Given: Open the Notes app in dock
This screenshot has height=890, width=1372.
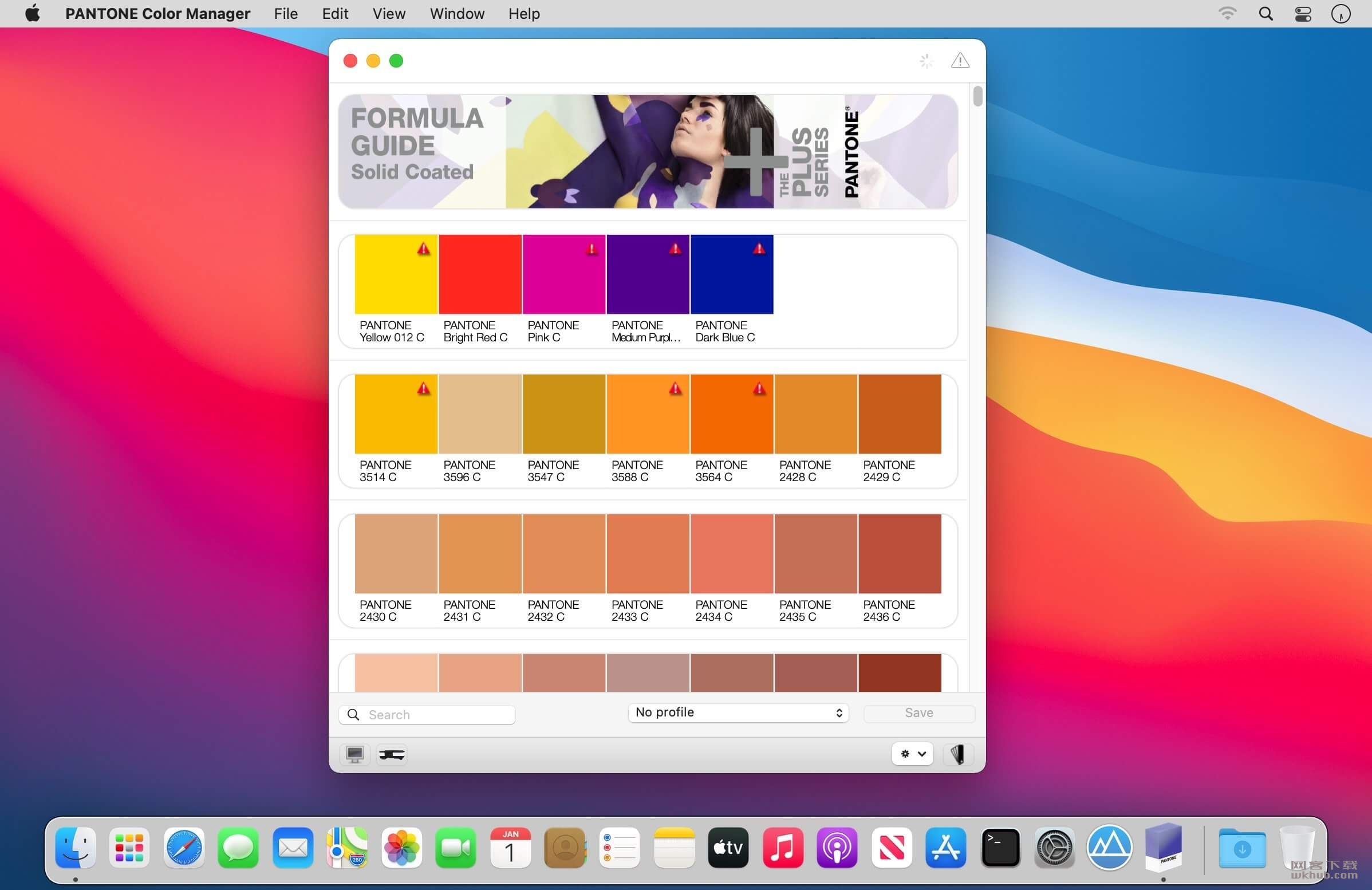Looking at the screenshot, I should [x=674, y=848].
